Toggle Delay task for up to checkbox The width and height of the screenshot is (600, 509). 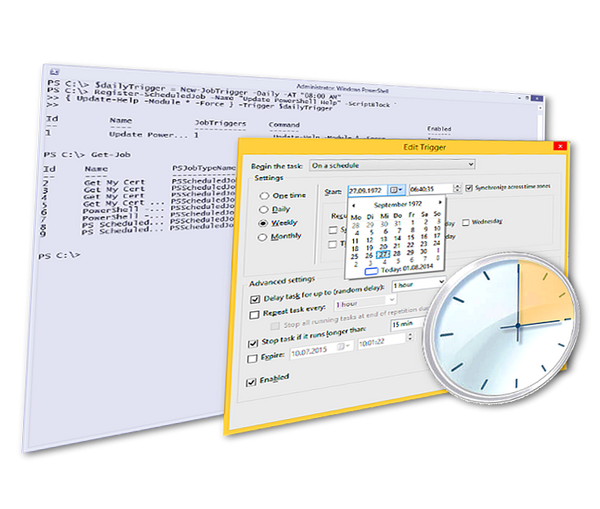coord(255,299)
